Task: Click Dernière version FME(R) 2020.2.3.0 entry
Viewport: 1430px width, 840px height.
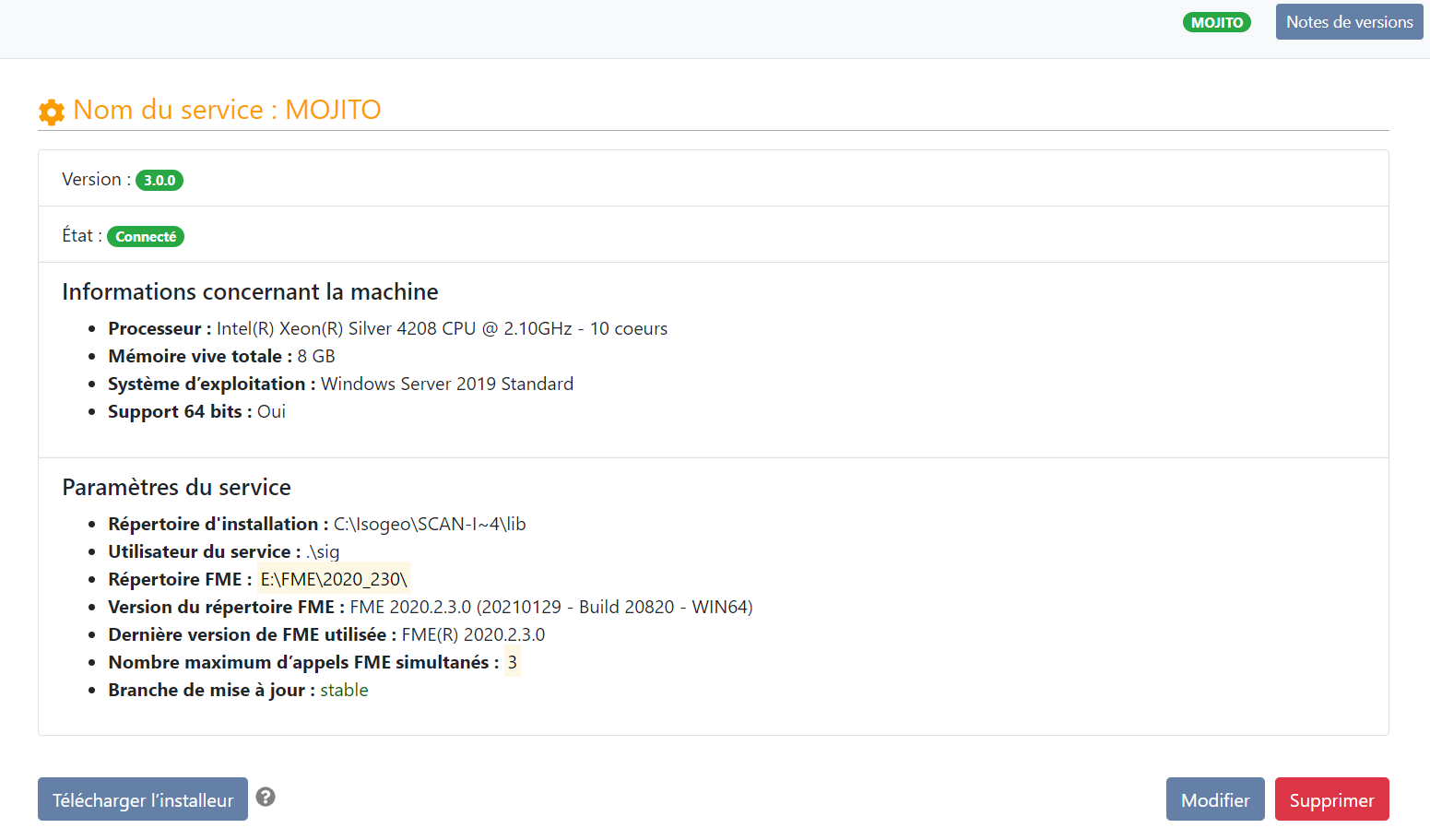Action: (326, 634)
